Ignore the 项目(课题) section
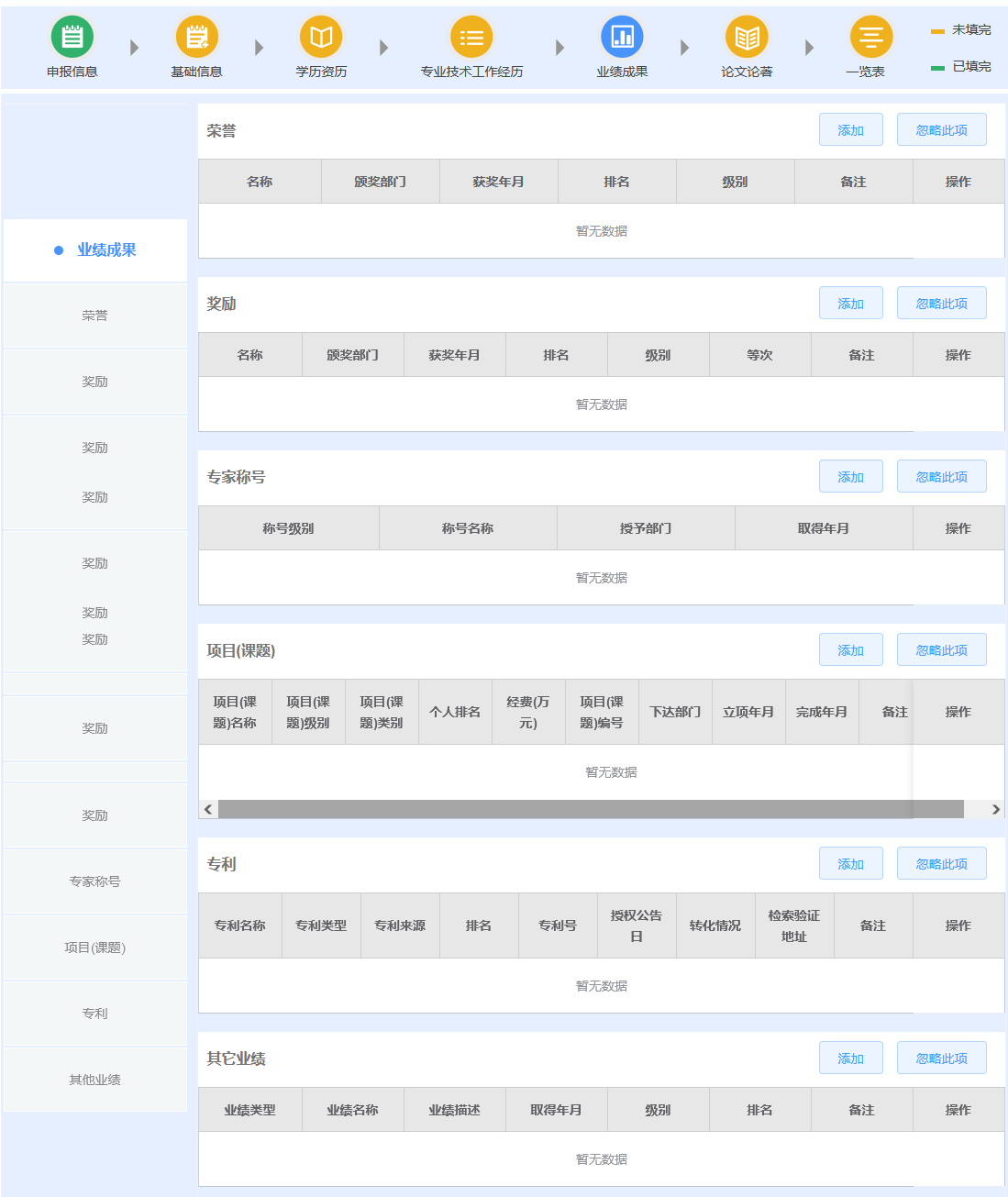This screenshot has height=1197, width=1008. click(x=941, y=650)
